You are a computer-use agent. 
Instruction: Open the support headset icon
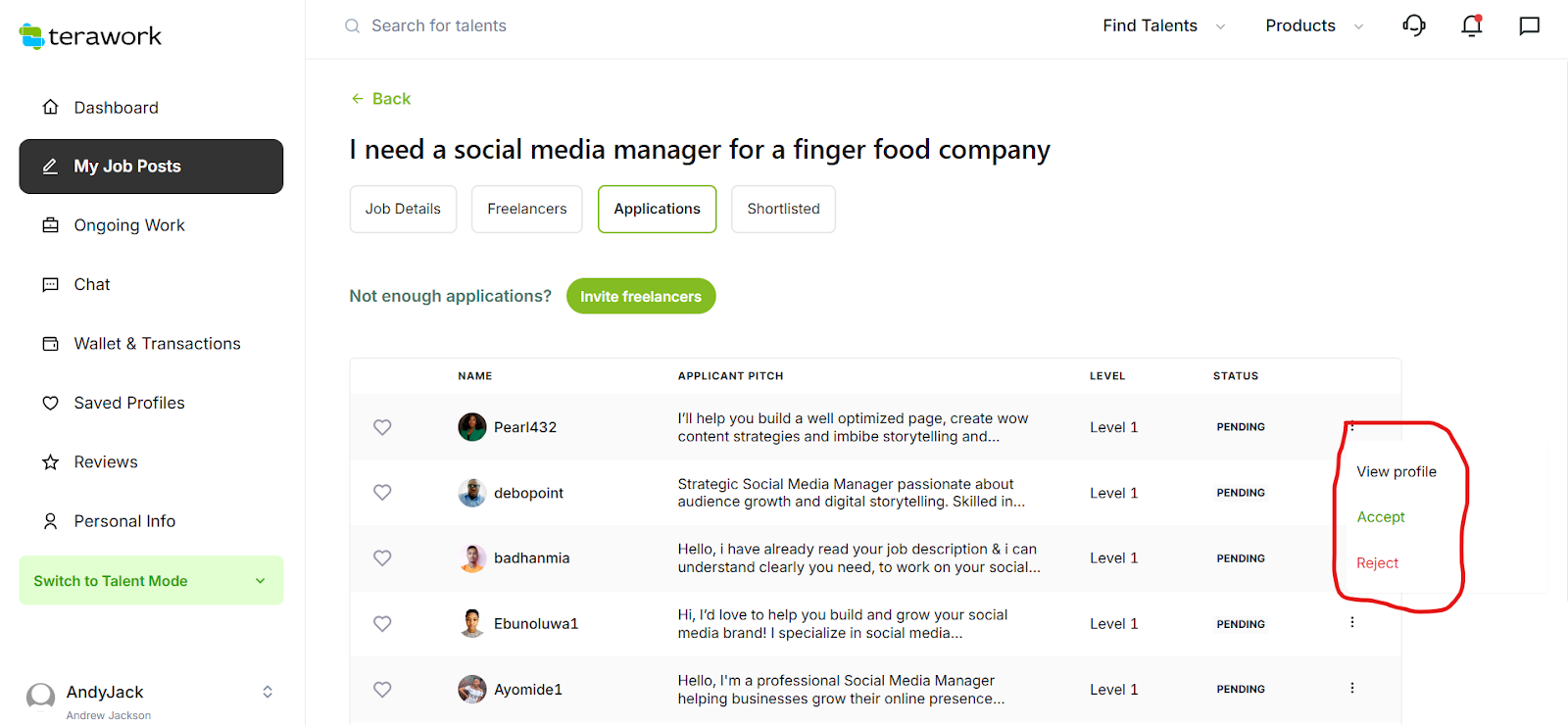[1413, 25]
